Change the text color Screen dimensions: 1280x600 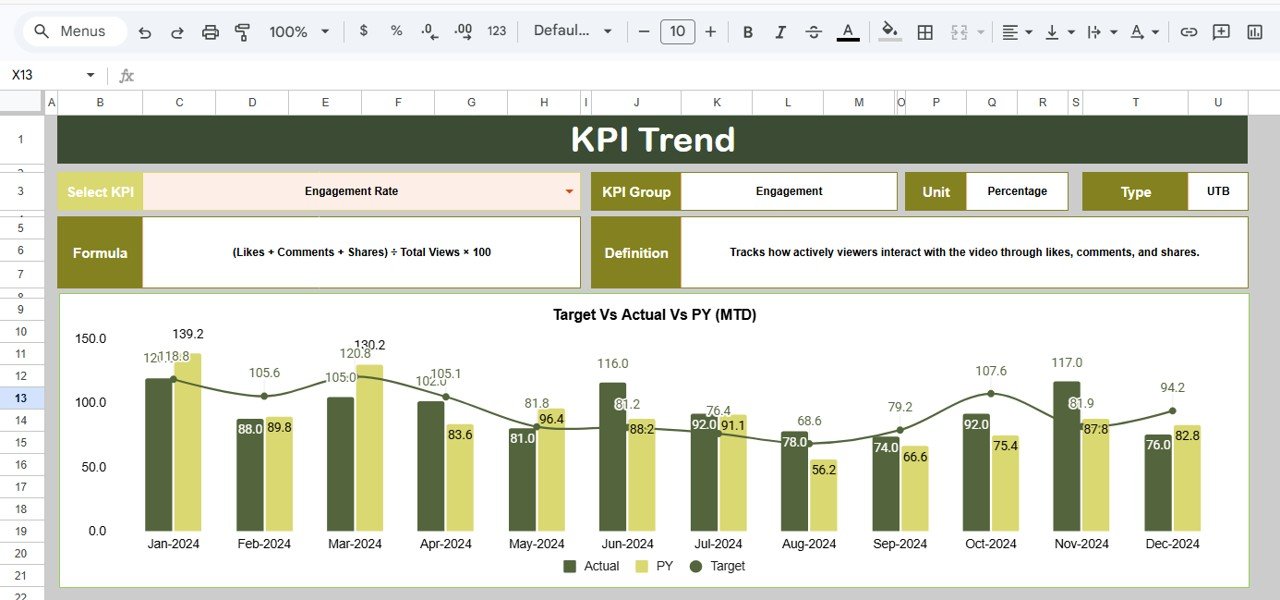[847, 31]
